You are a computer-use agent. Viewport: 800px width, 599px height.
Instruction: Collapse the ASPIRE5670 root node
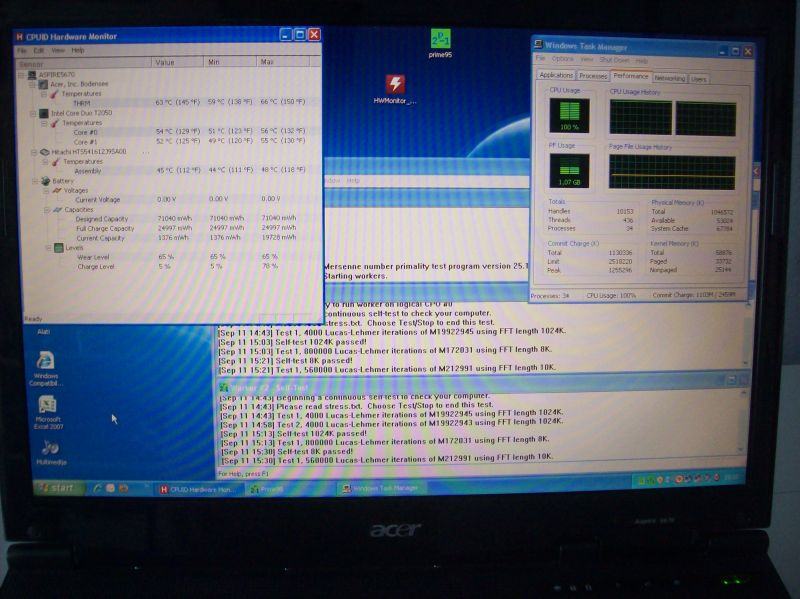coord(21,75)
